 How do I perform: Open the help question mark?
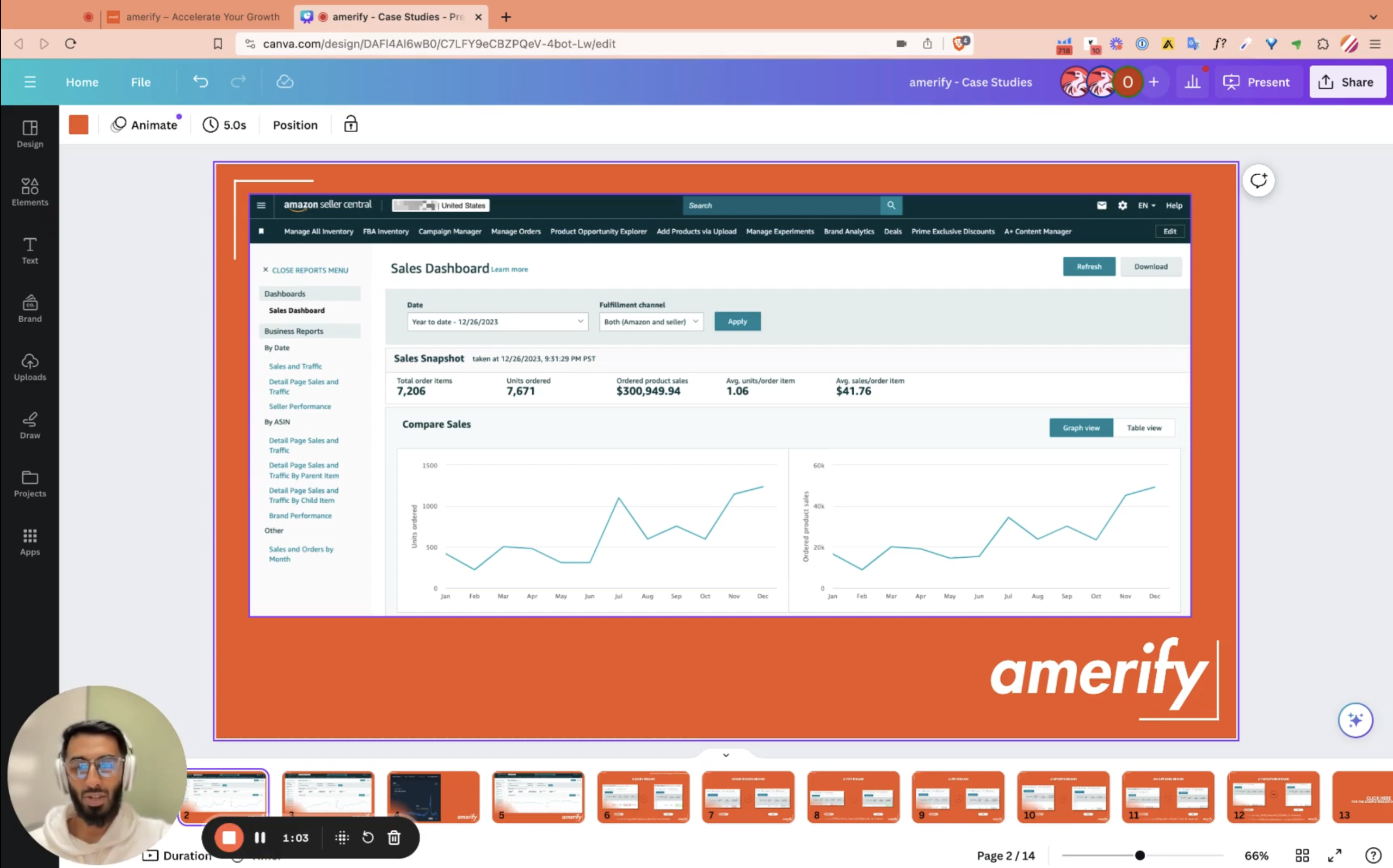(x=1373, y=855)
